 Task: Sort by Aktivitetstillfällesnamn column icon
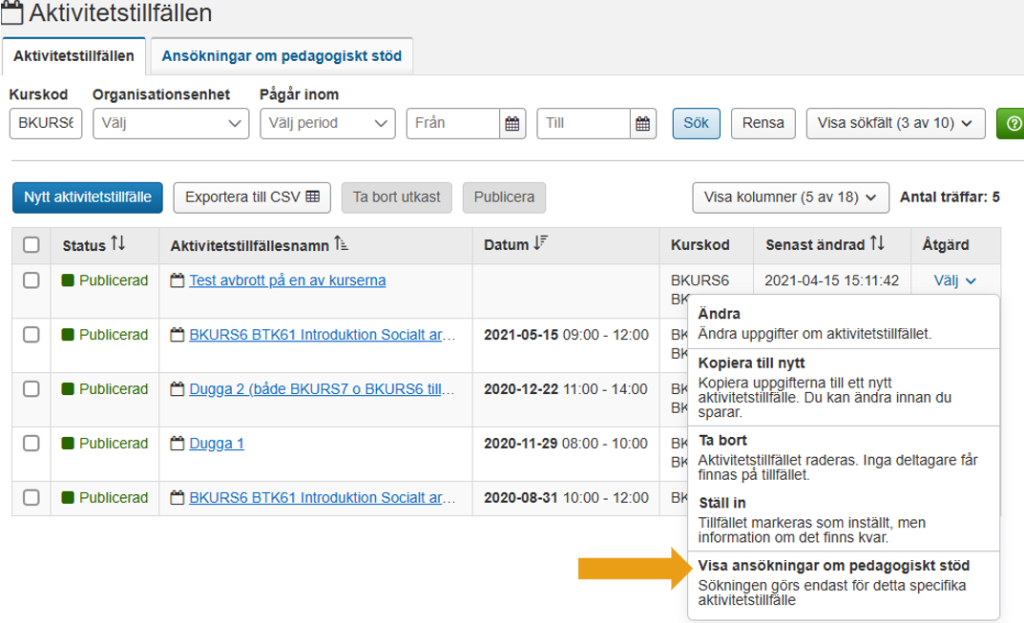point(342,245)
